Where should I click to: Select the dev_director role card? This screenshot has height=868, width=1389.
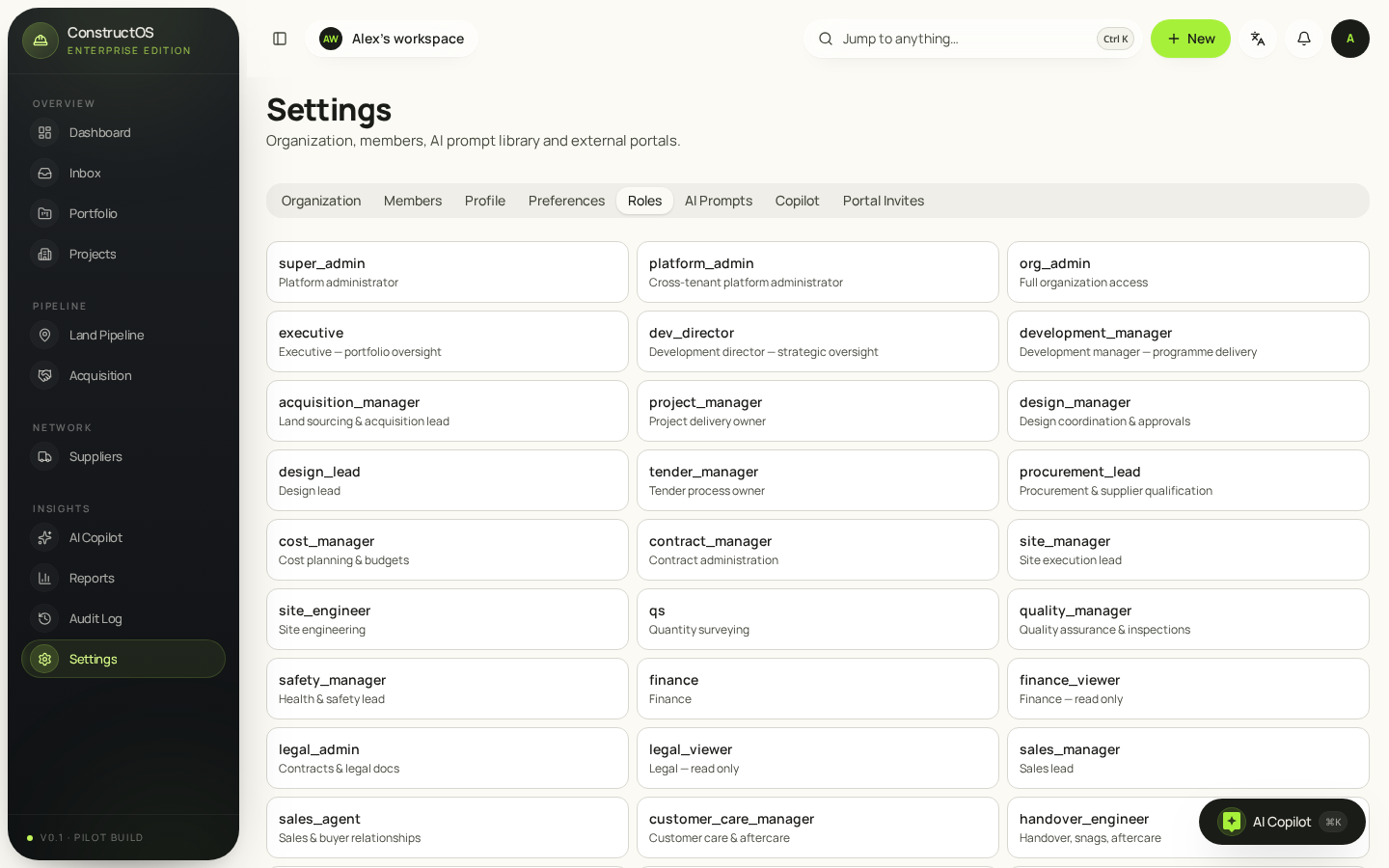[818, 341]
